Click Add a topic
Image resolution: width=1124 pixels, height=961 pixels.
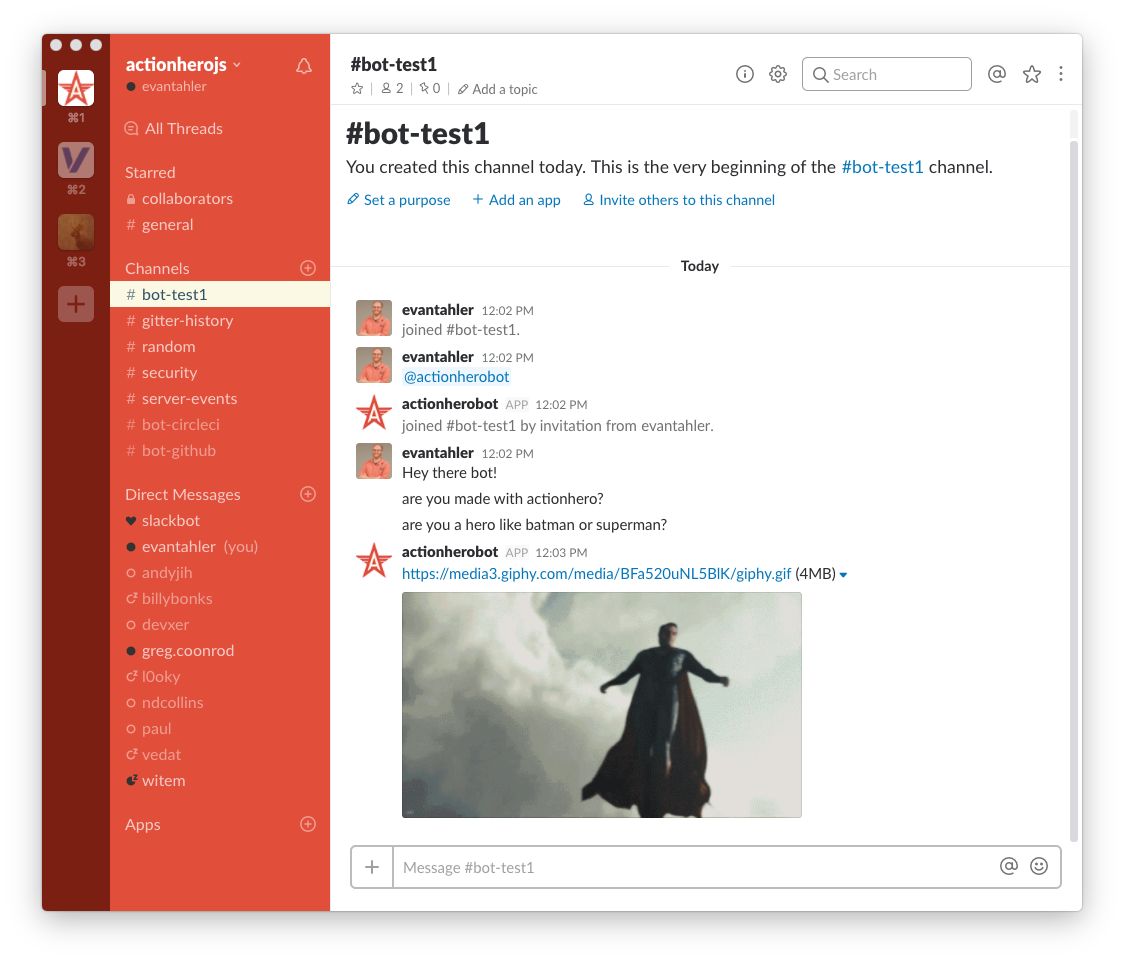(497, 90)
